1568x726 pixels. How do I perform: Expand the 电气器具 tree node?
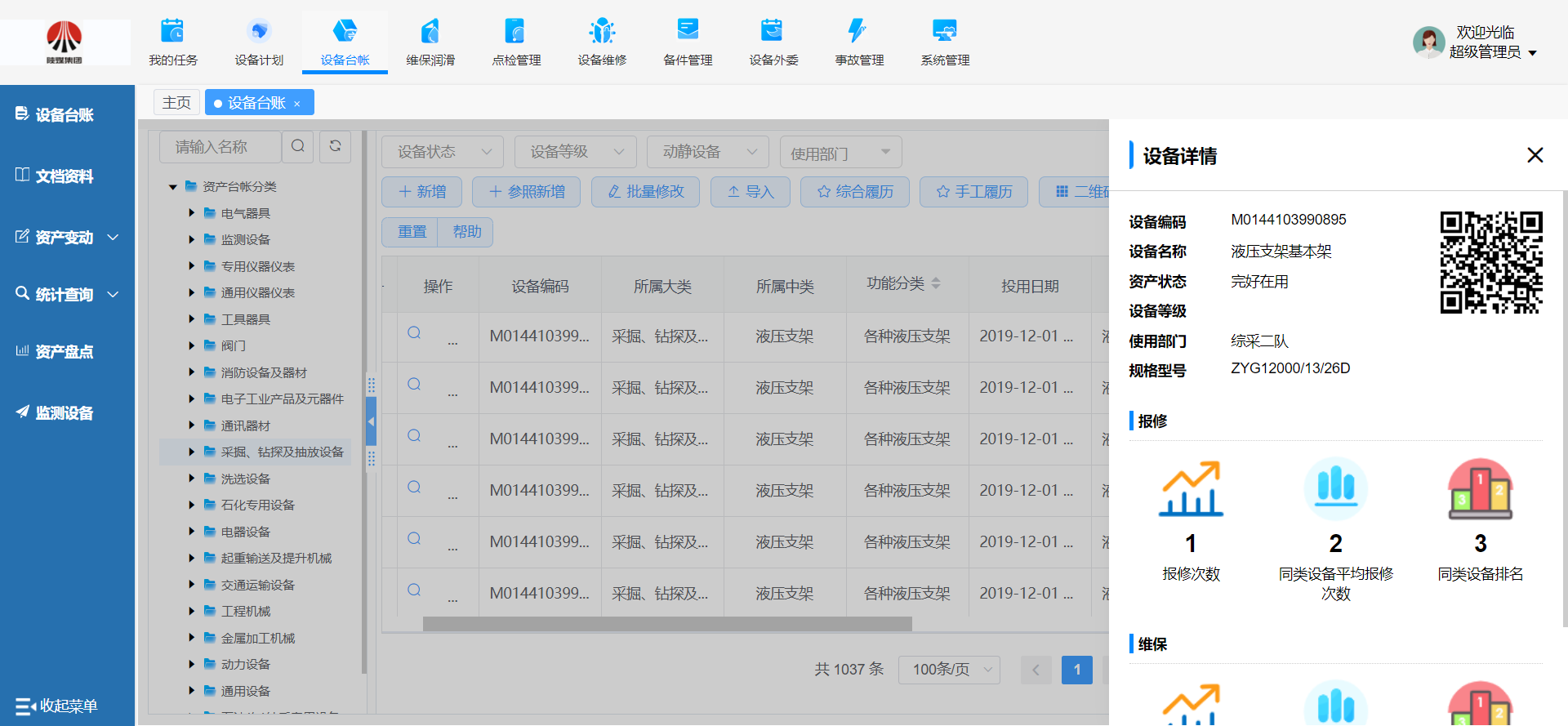[x=191, y=213]
